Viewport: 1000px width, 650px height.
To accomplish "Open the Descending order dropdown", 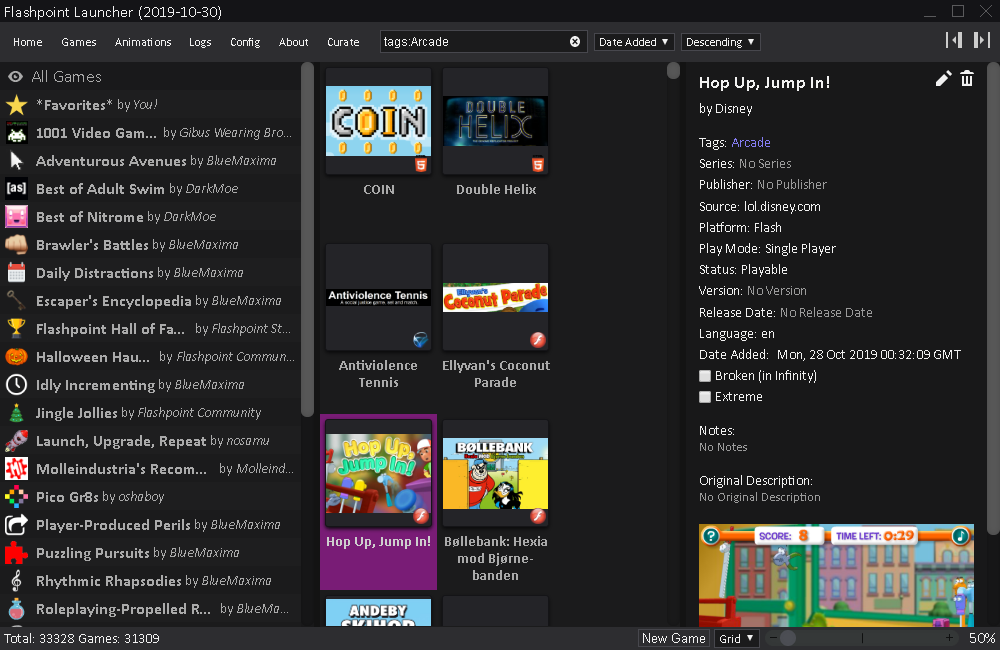I will pos(720,42).
